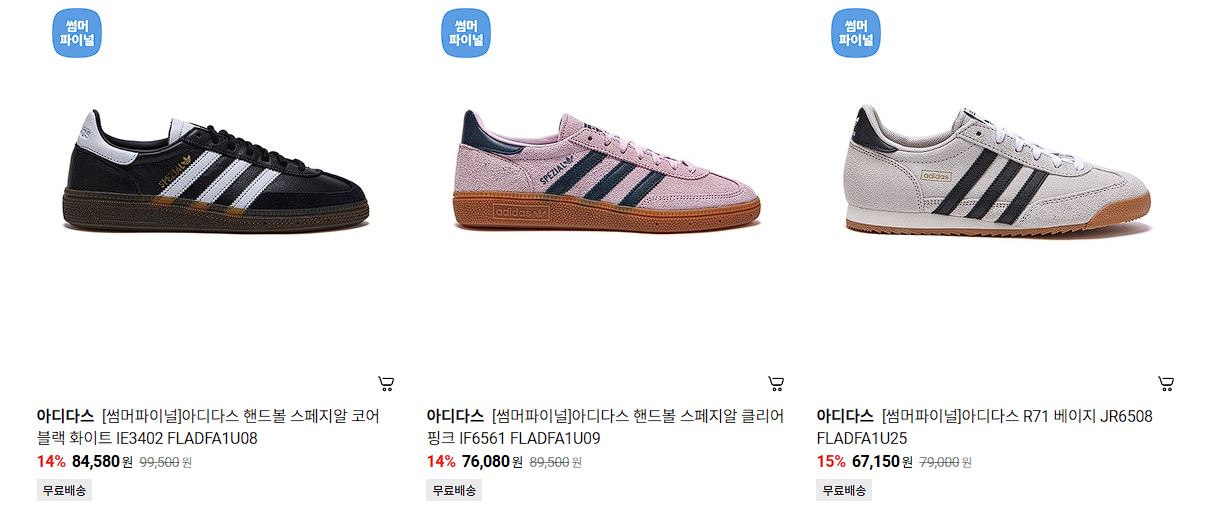Add beige R71 sneaker to cart
This screenshot has width=1218, height=518.
[x=1166, y=383]
